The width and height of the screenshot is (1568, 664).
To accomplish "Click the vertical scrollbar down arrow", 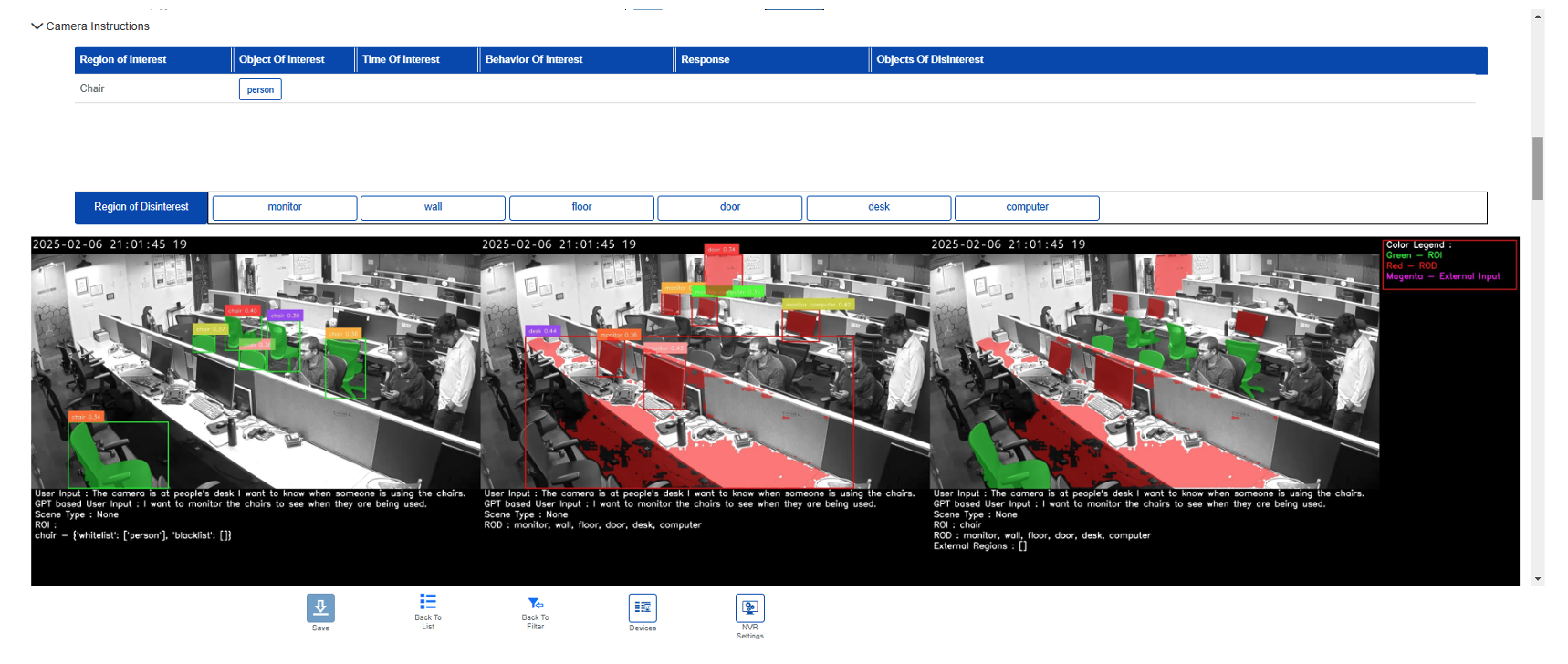I will pos(1538,578).
